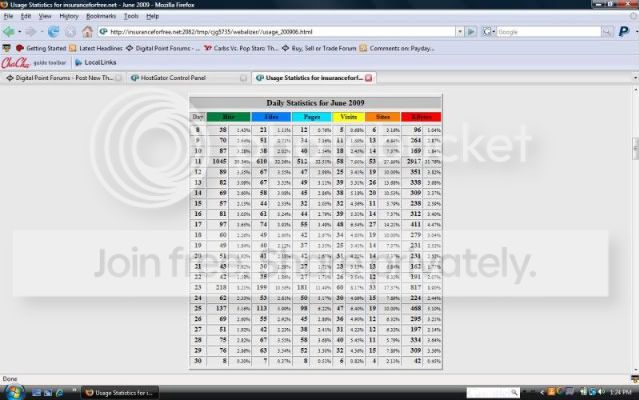The image size is (639, 400).
Task: Click the Stop loading icon
Action: [x=71, y=32]
